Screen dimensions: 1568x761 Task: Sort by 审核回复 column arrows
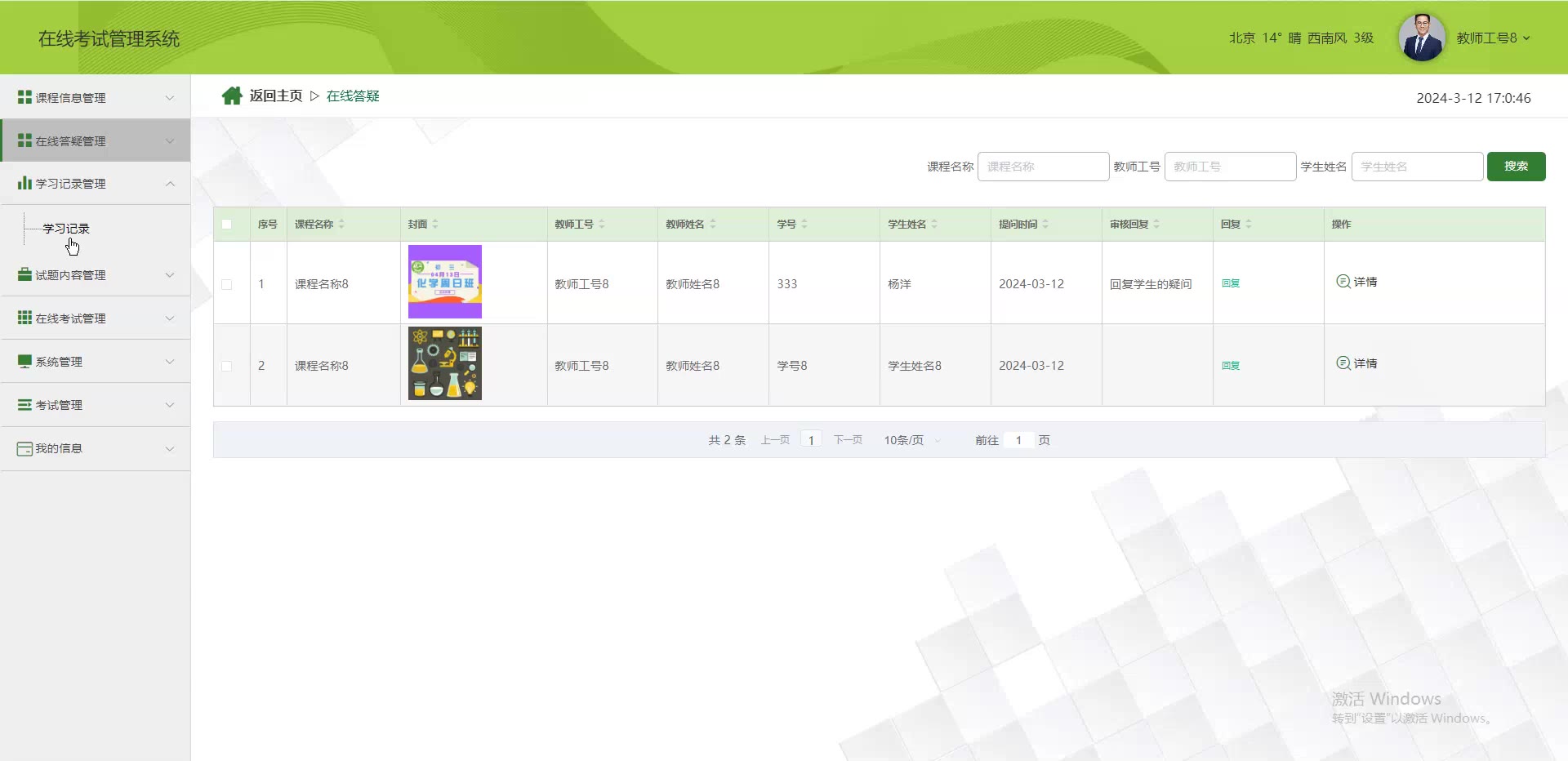1156,224
